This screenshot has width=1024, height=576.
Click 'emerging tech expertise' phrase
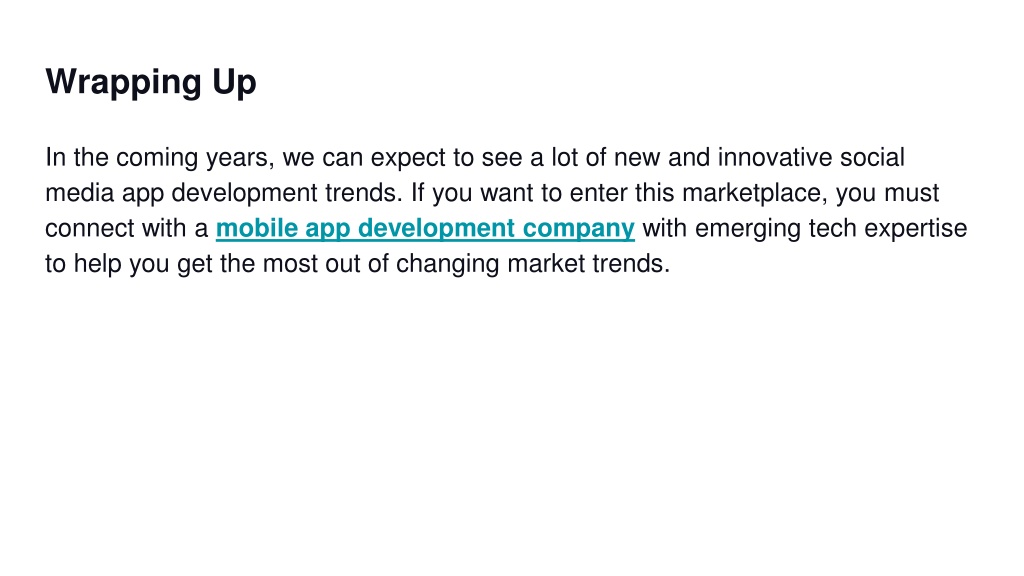(831, 229)
